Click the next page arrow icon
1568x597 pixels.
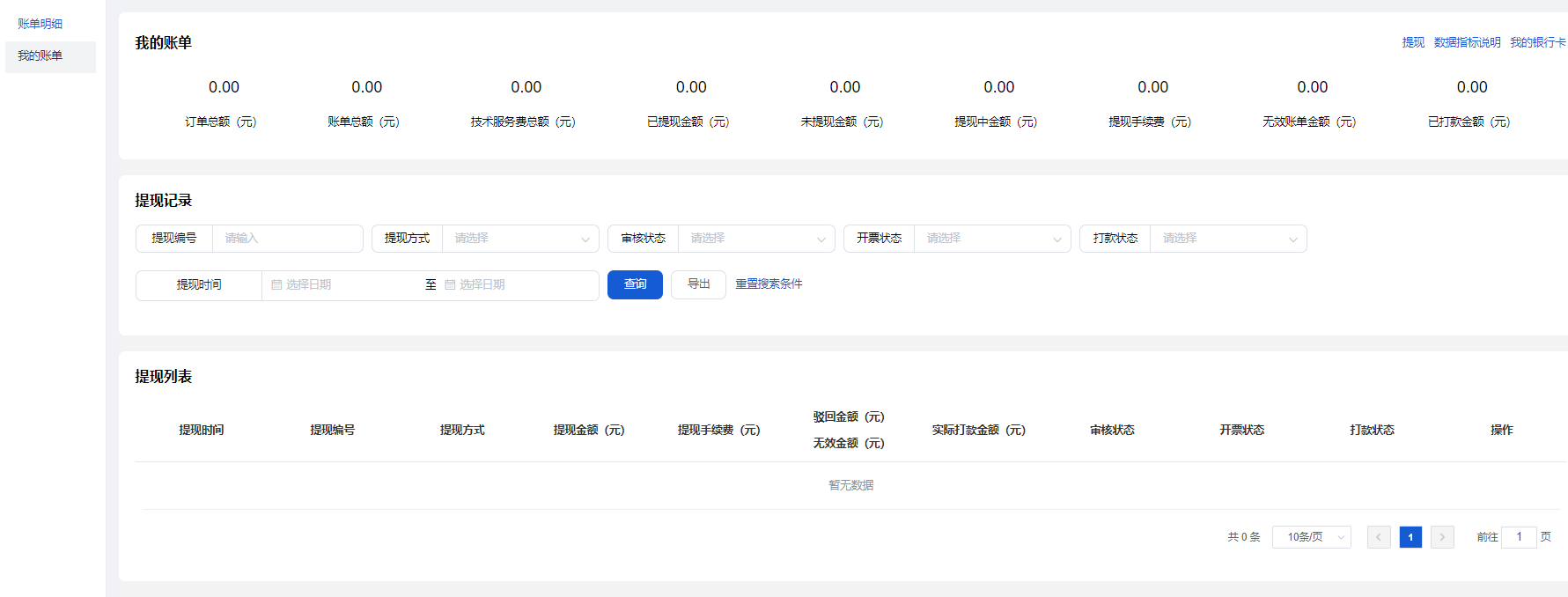1442,537
